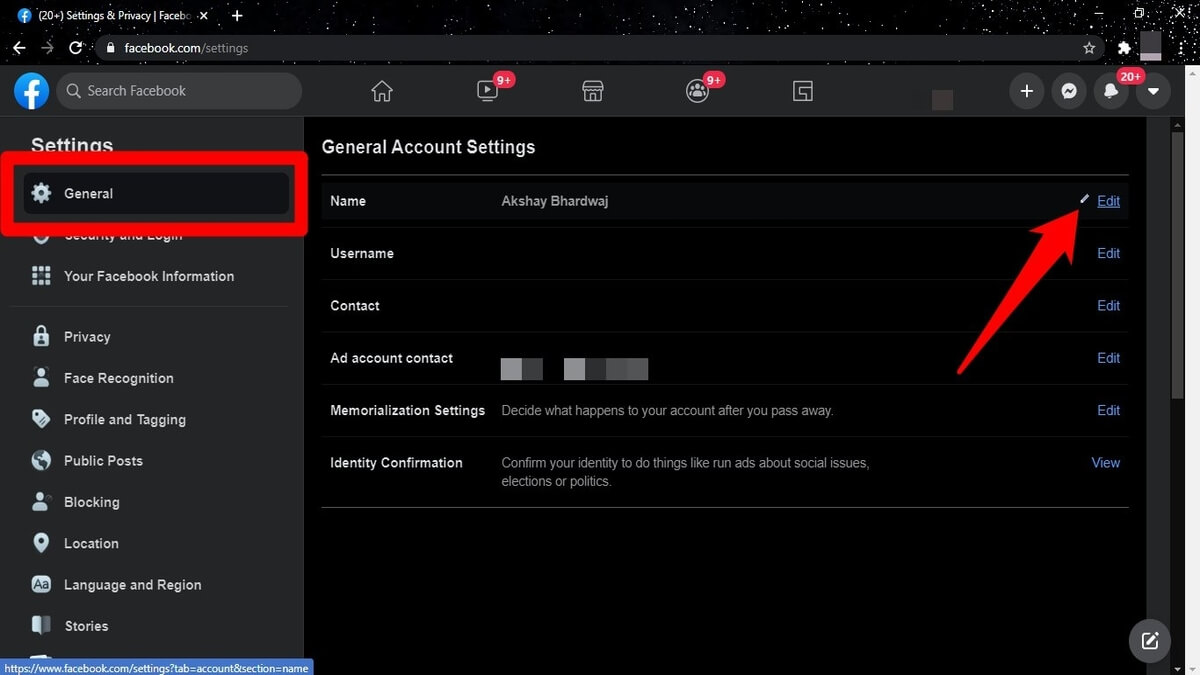The height and width of the screenshot is (675, 1200).
Task: Click the Facebook logo icon
Action: click(x=32, y=91)
